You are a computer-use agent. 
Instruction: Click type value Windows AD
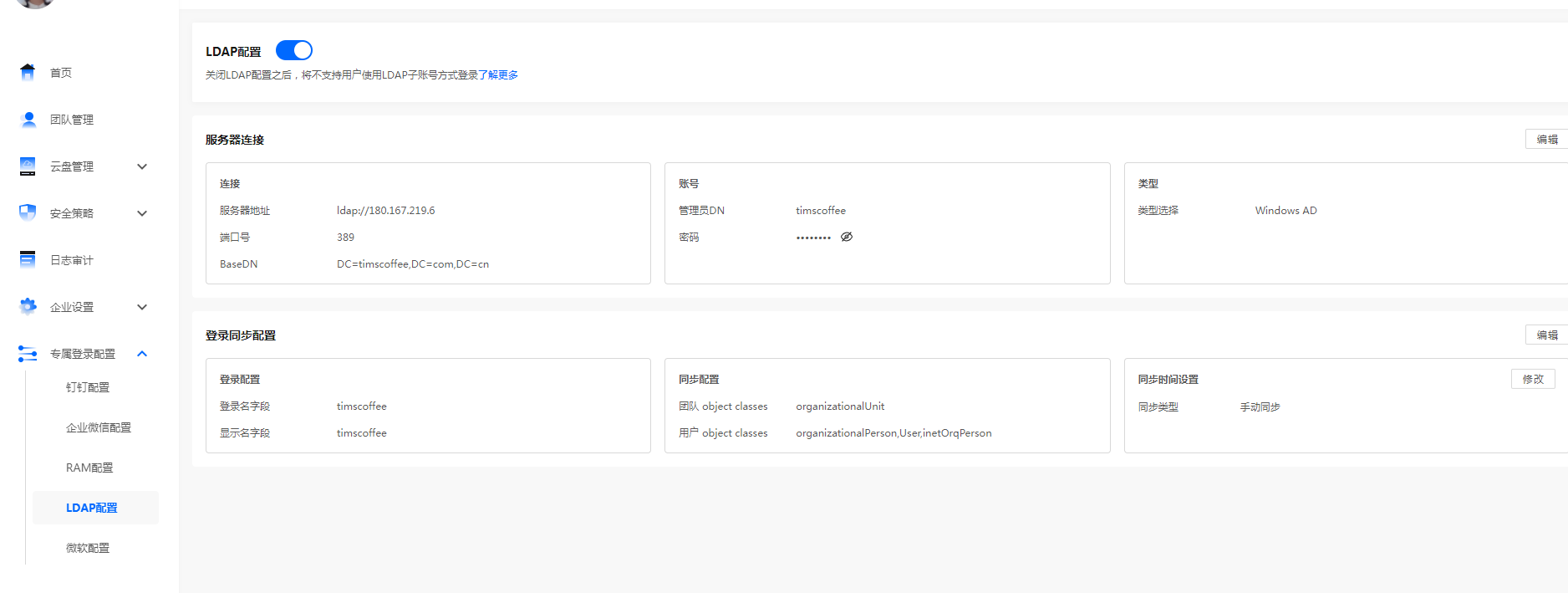click(1285, 211)
